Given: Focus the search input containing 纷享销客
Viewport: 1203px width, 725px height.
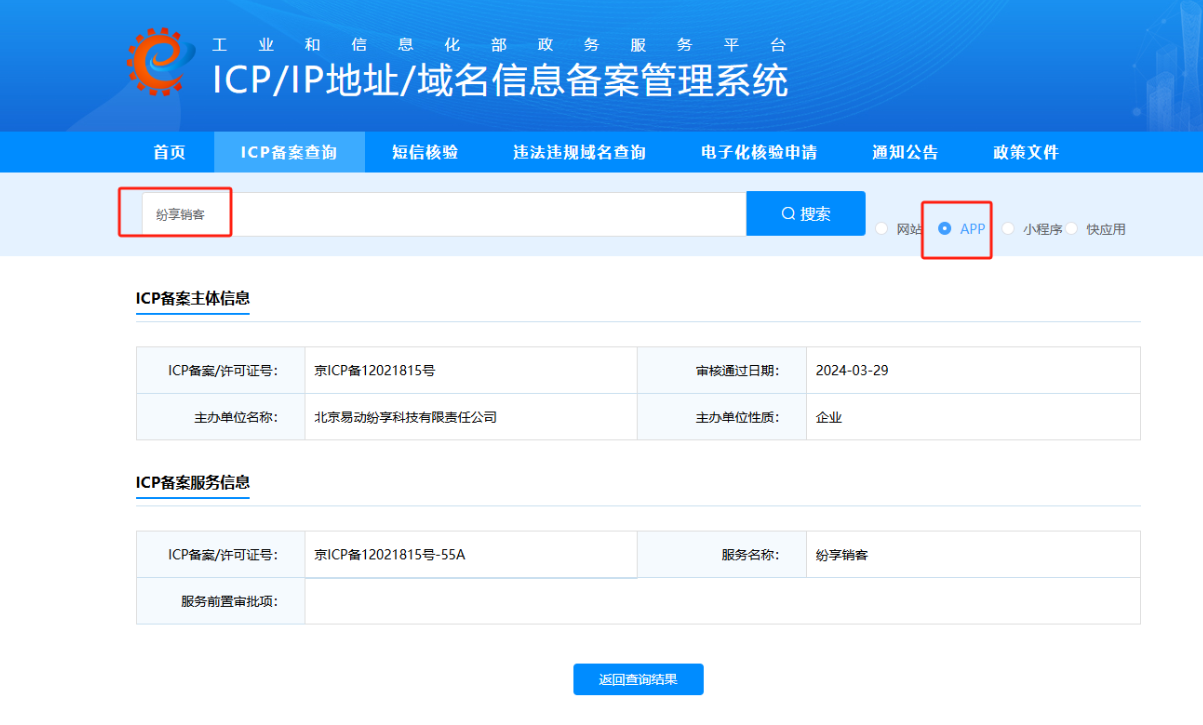Looking at the screenshot, I should pyautogui.click(x=444, y=214).
